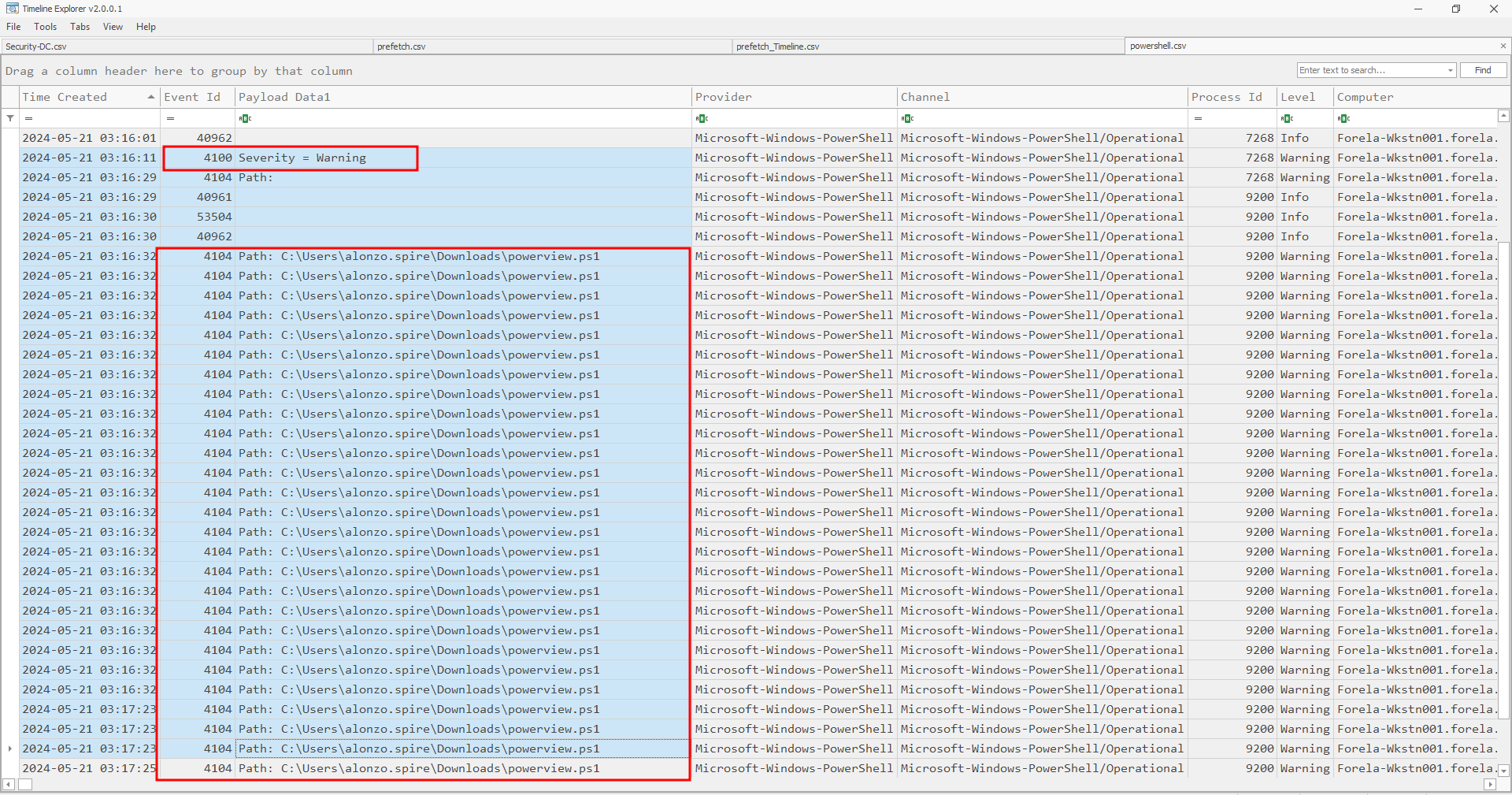Click the ABC filter icon under Level
Screen dimensions: 1512x795
pyautogui.click(x=1287, y=118)
